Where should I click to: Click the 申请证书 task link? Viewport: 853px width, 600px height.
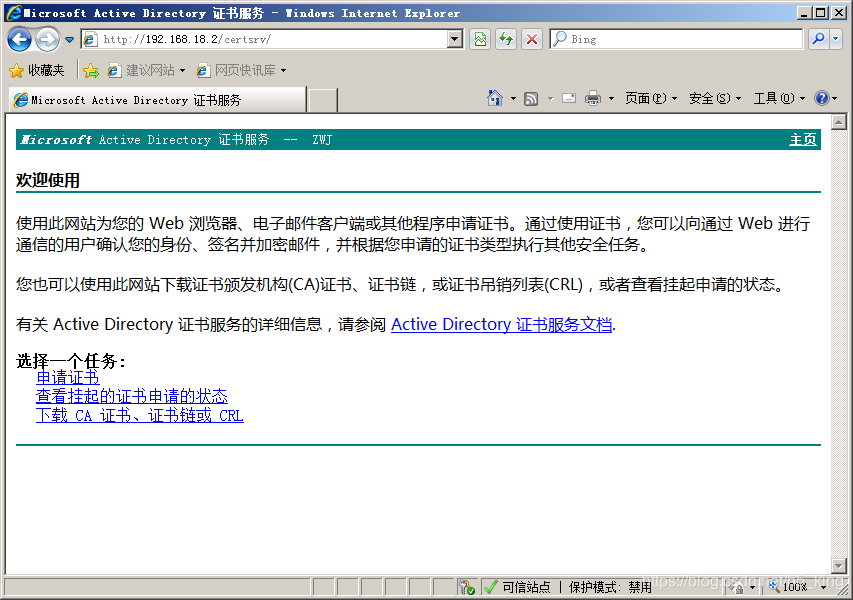67,377
